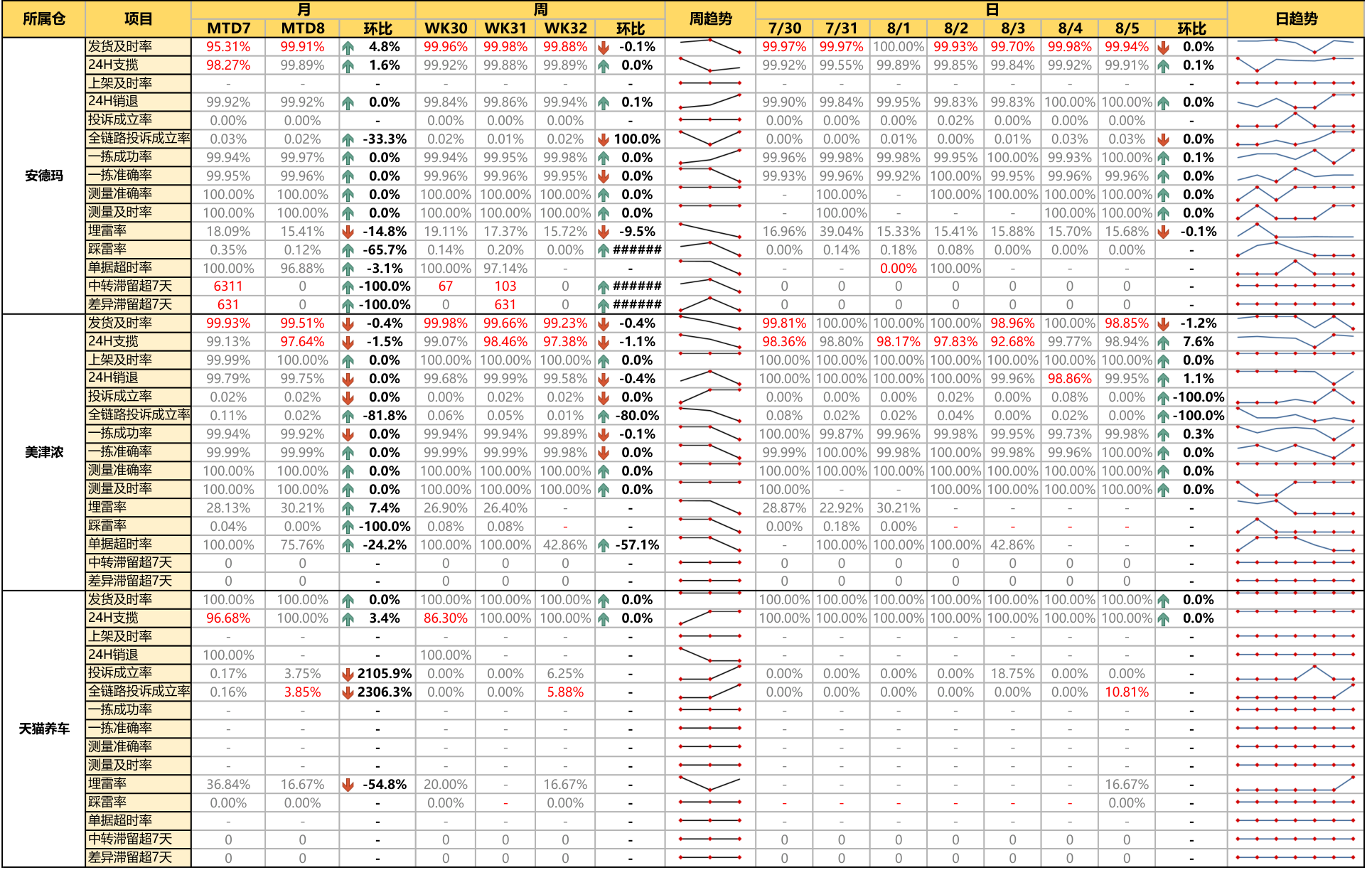The width and height of the screenshot is (1372, 875).
Task: Select the 6.25% cell under WK32
Action: (x=565, y=674)
